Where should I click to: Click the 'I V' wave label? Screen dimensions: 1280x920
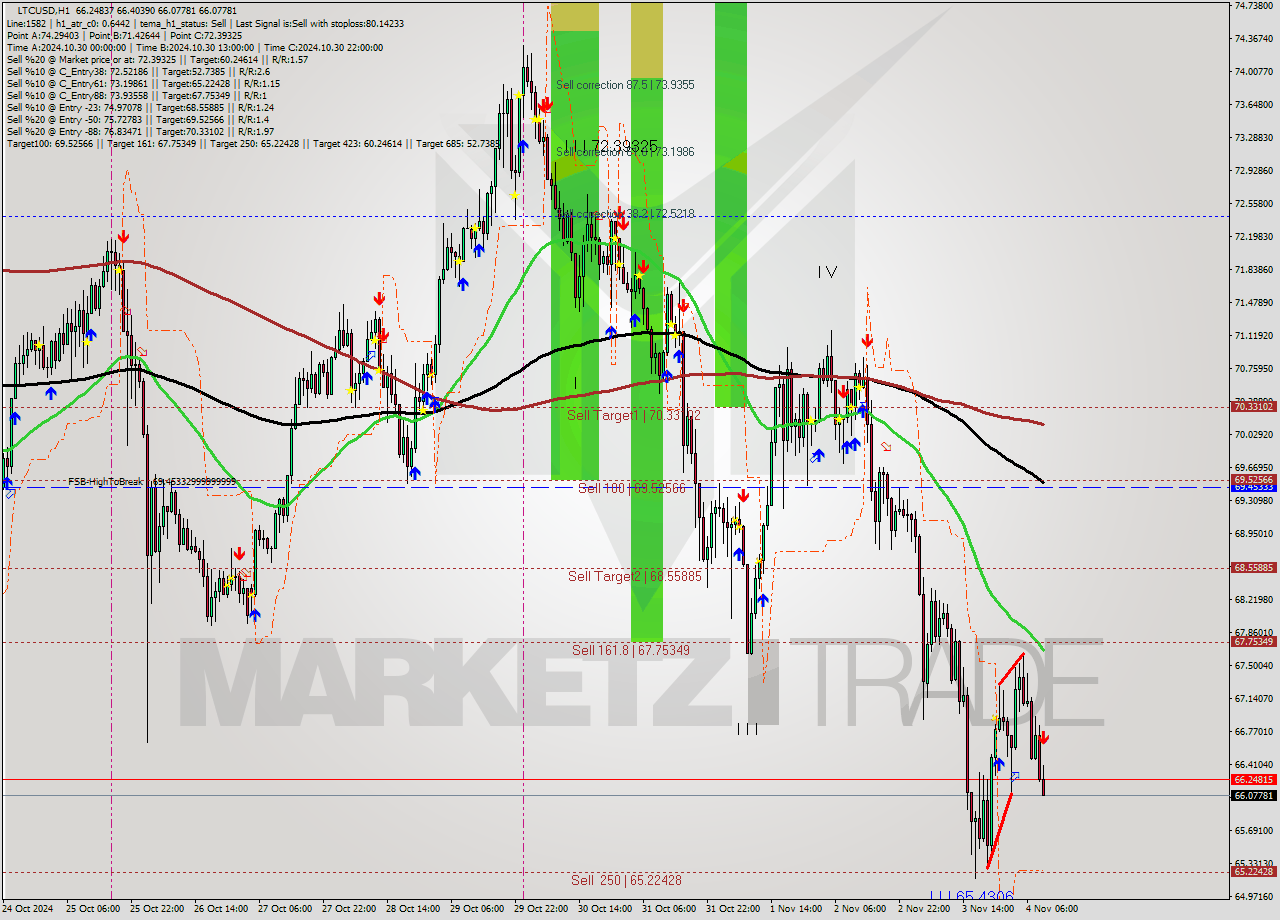pos(826,272)
